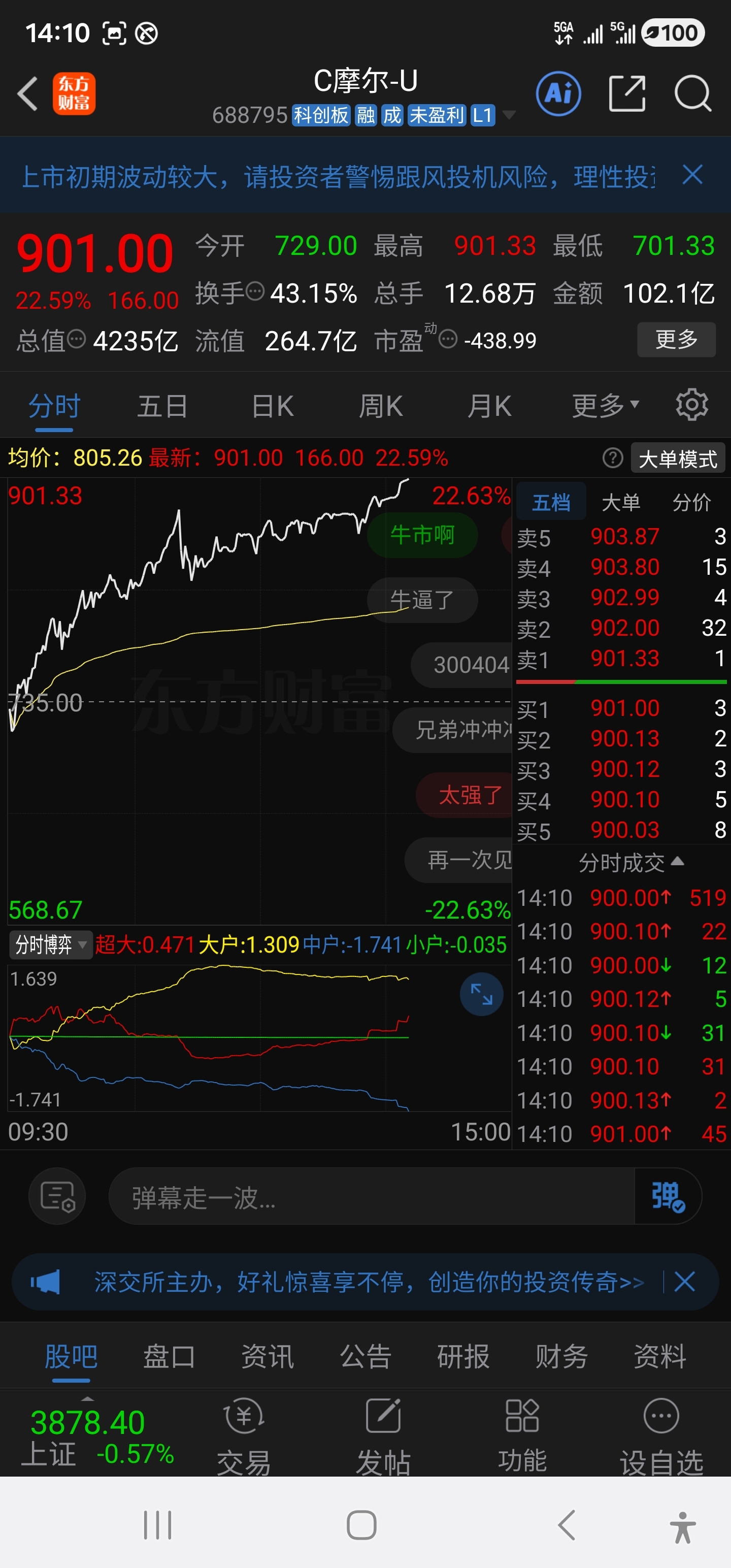Screen dimensions: 731x1568
Task: Tap the 交易 trade icon
Action: pyautogui.click(x=244, y=1436)
